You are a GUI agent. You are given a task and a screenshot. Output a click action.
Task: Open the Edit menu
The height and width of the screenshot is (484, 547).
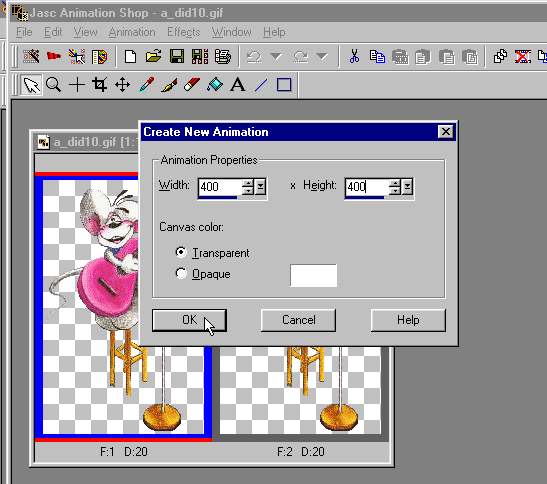[53, 32]
